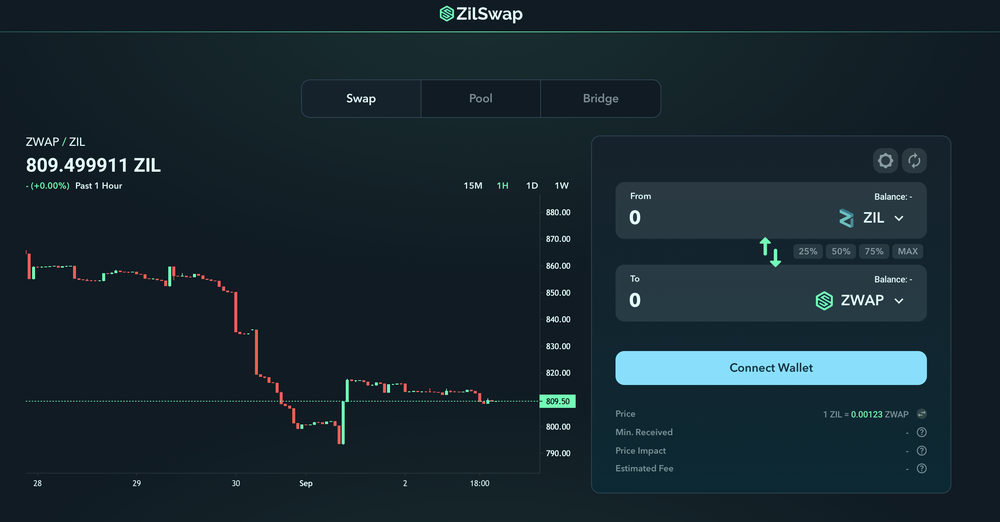Click the To field Balance label

[x=893, y=280]
